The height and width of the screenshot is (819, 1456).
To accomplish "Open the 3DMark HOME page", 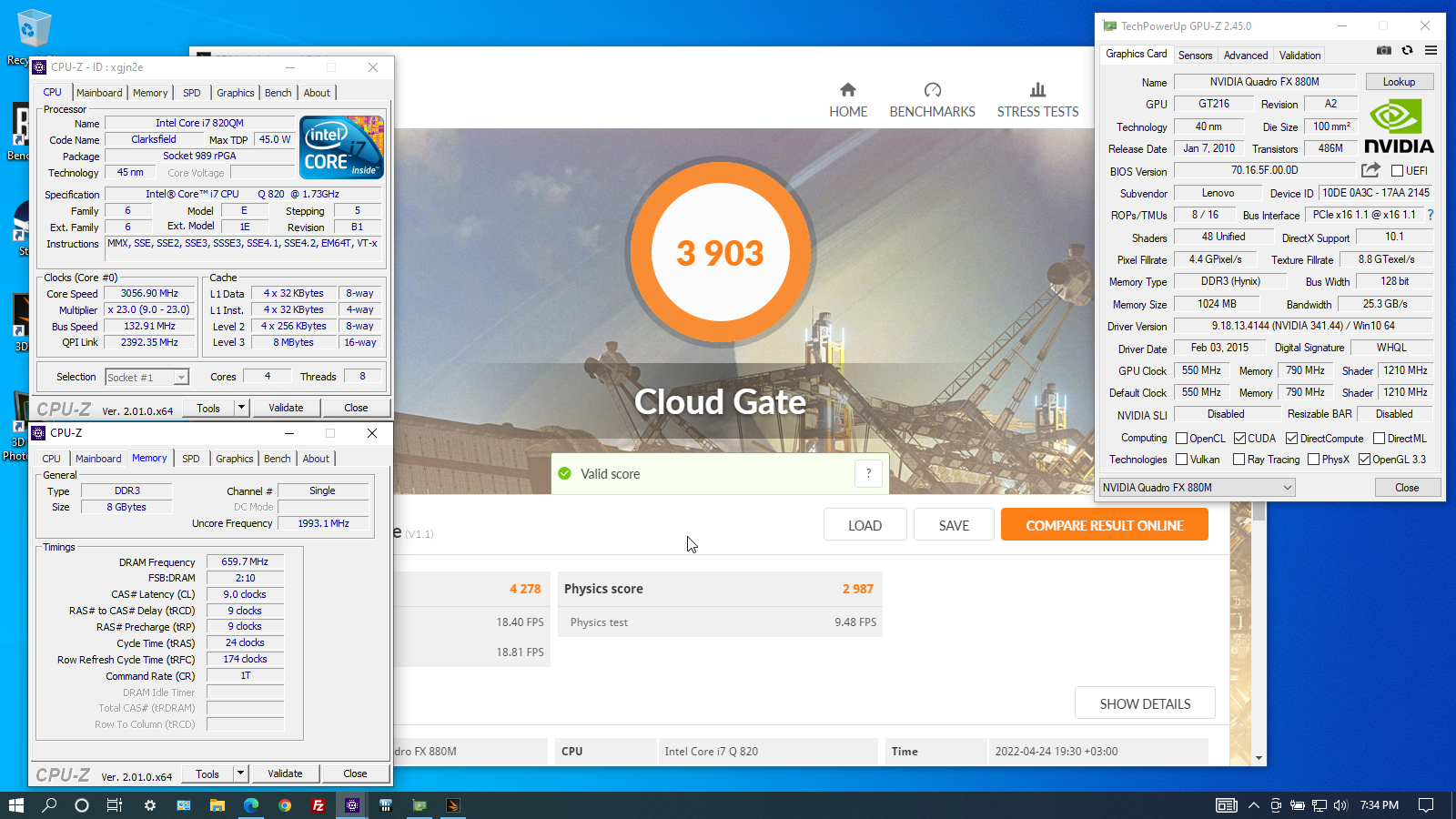I will pyautogui.click(x=847, y=100).
